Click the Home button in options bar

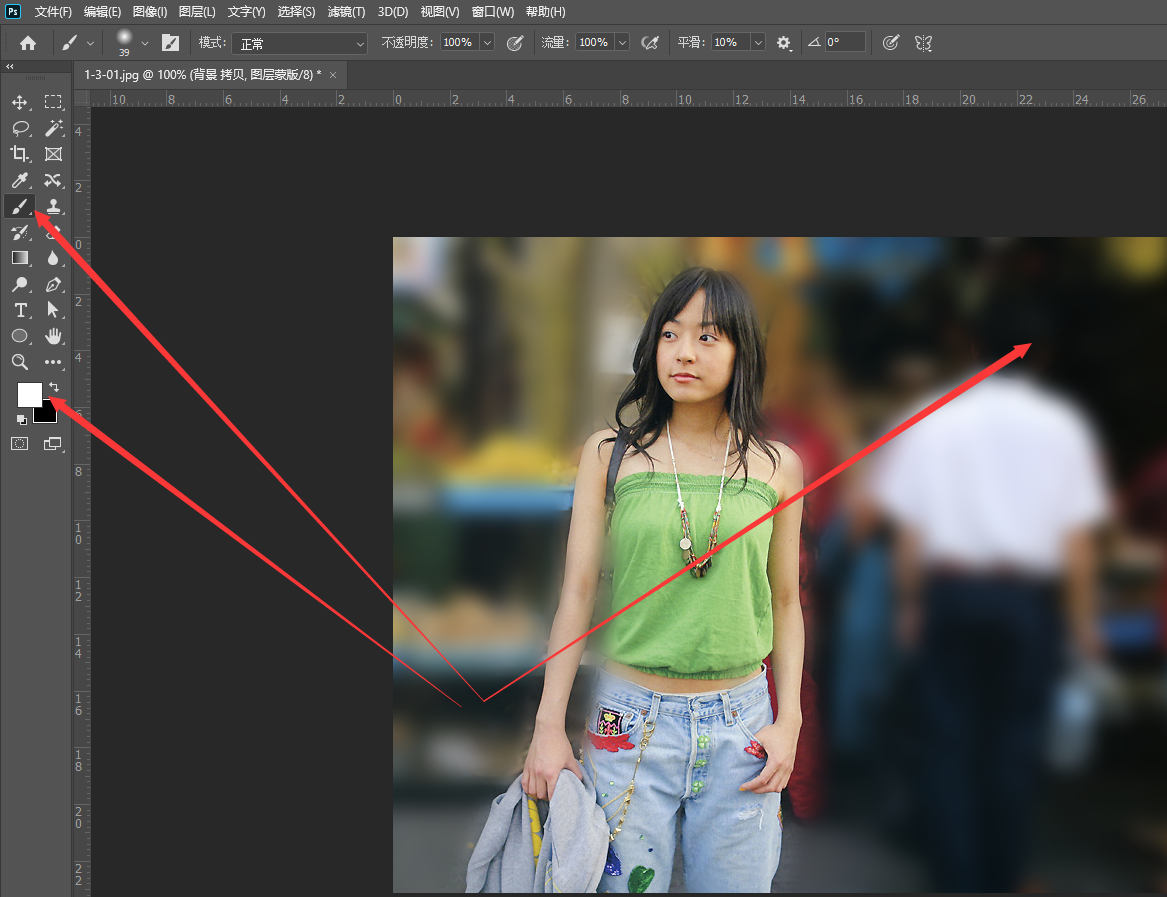[28, 43]
